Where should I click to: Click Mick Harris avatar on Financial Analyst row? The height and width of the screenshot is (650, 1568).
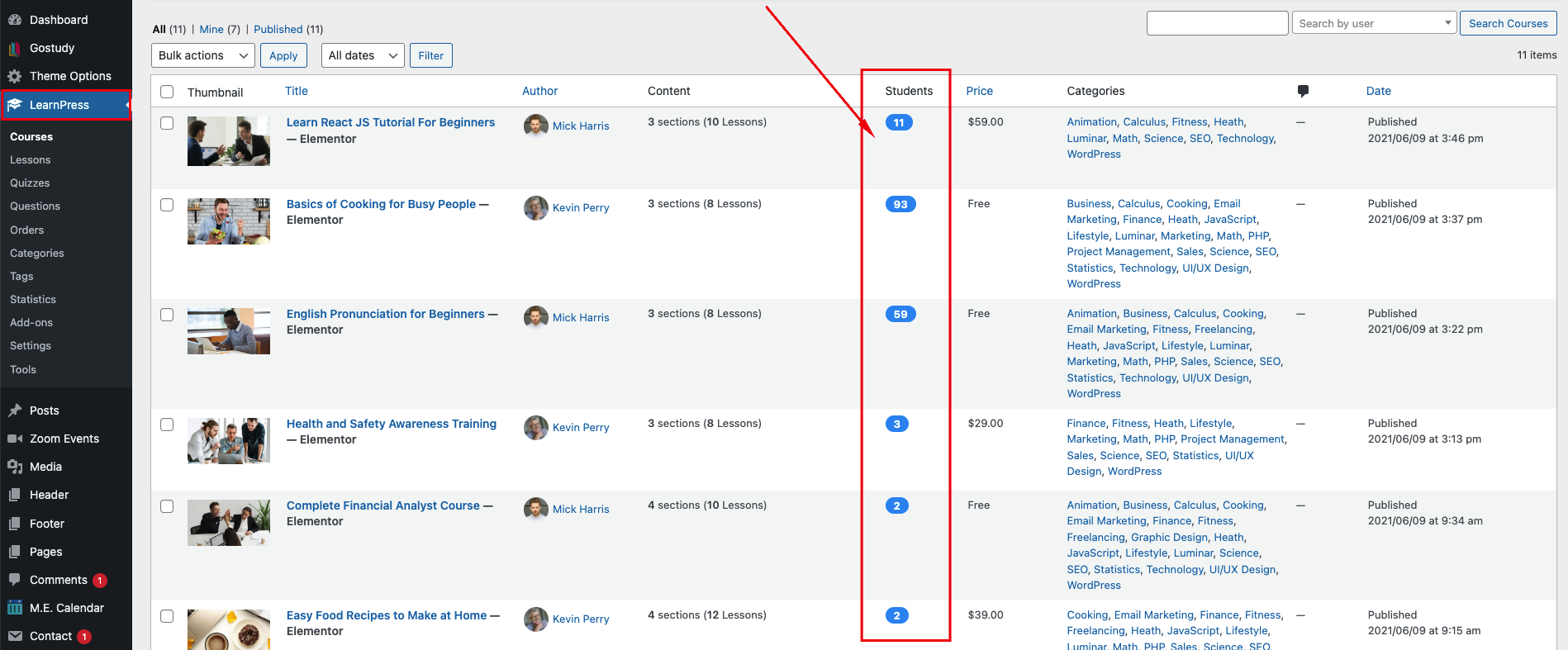pos(536,509)
